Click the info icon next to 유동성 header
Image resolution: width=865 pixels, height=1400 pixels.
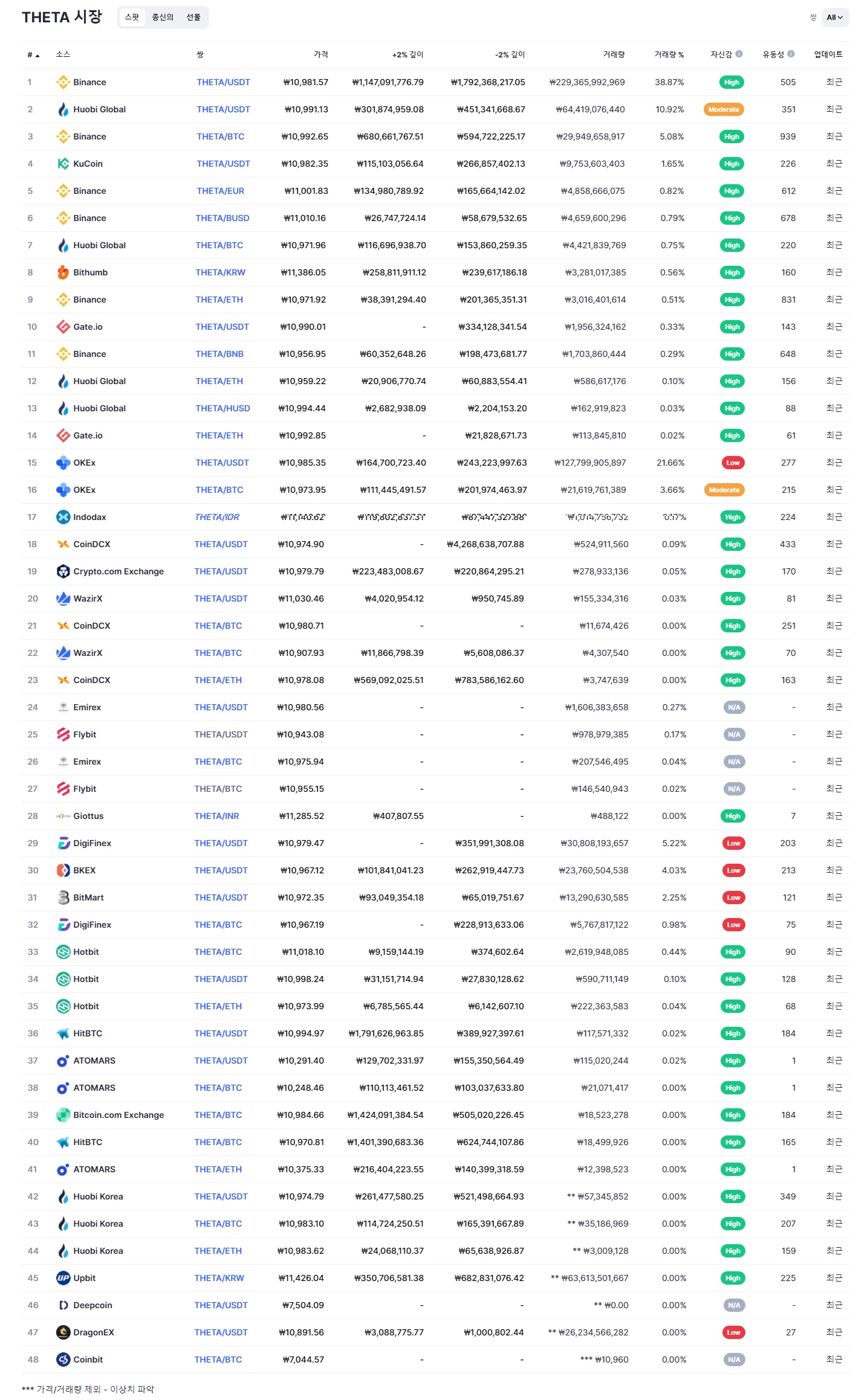pos(791,54)
